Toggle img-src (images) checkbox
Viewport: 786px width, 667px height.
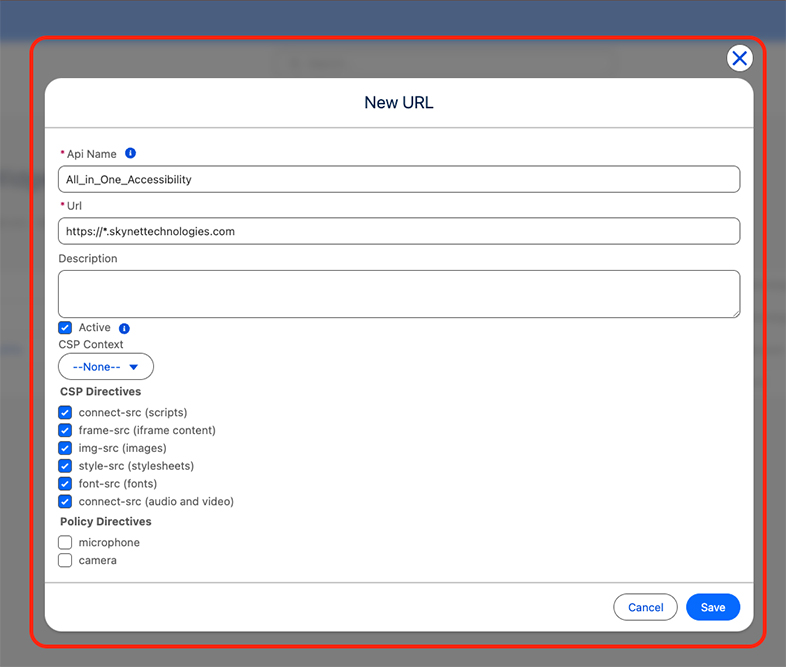(x=65, y=448)
